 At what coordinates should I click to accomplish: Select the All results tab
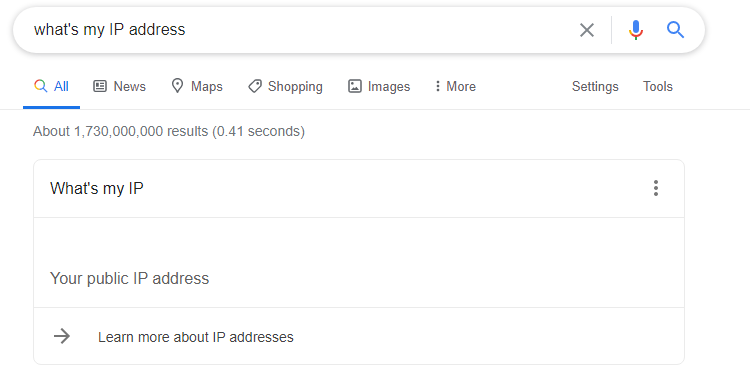(x=52, y=87)
